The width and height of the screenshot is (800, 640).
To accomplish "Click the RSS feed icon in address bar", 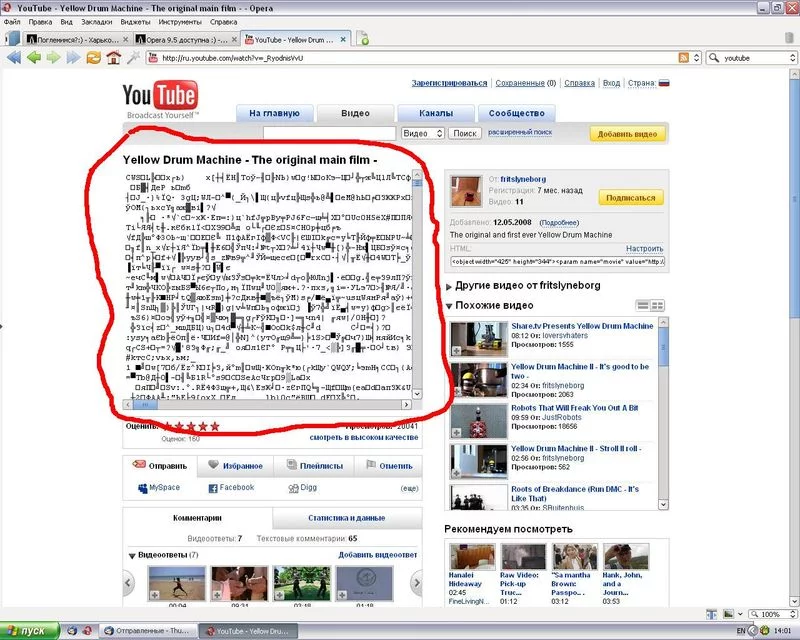I will pyautogui.click(x=684, y=58).
